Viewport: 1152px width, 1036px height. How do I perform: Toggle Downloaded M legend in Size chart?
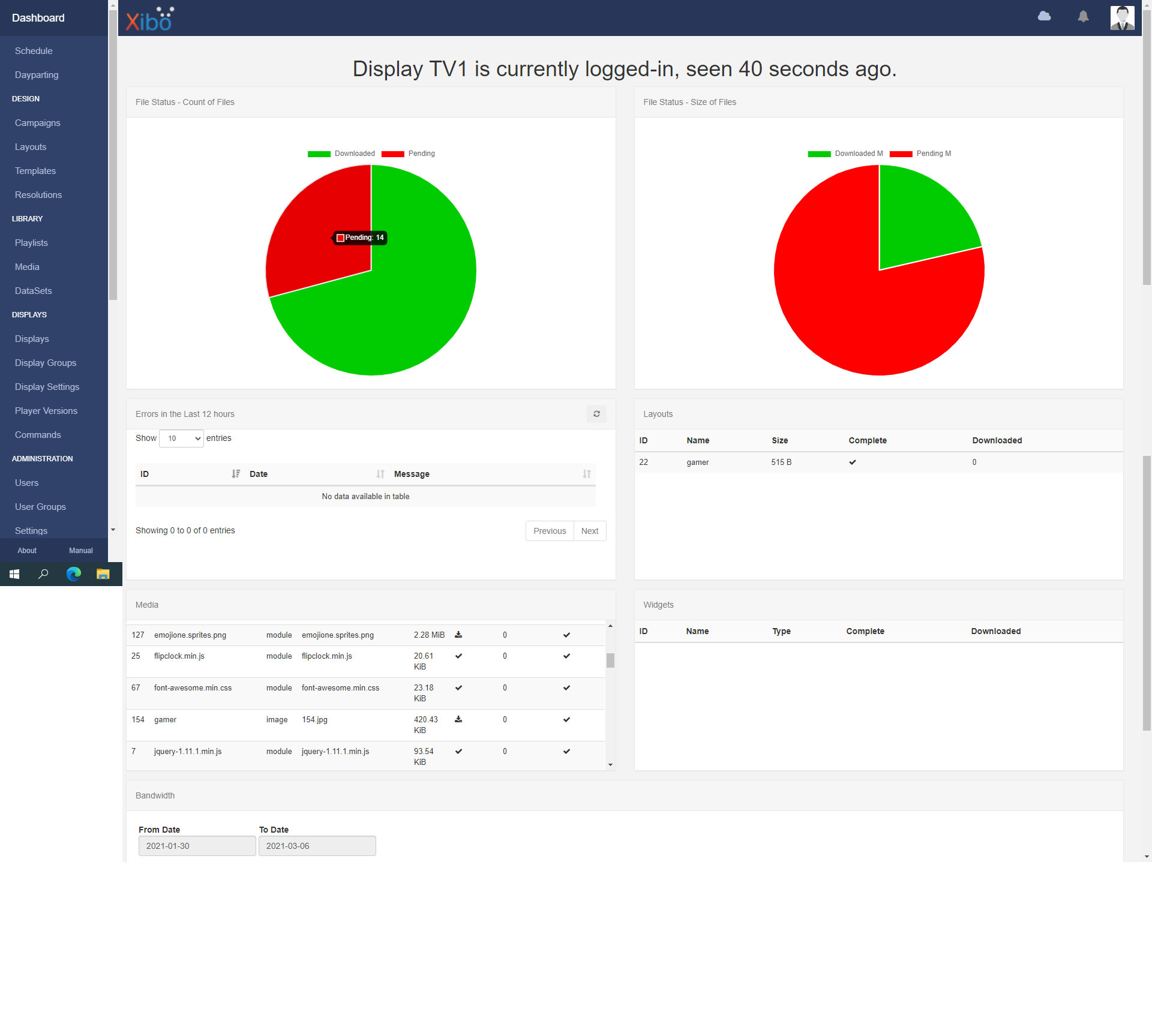tap(845, 154)
